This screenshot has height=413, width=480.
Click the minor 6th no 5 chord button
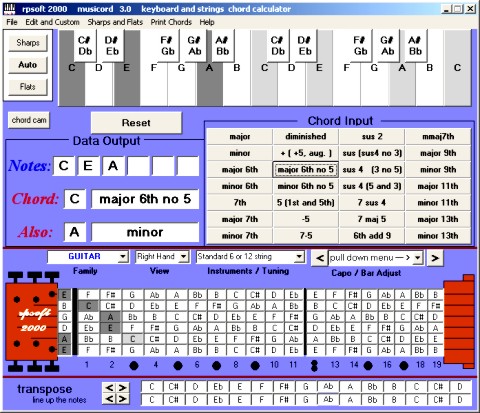[306, 186]
